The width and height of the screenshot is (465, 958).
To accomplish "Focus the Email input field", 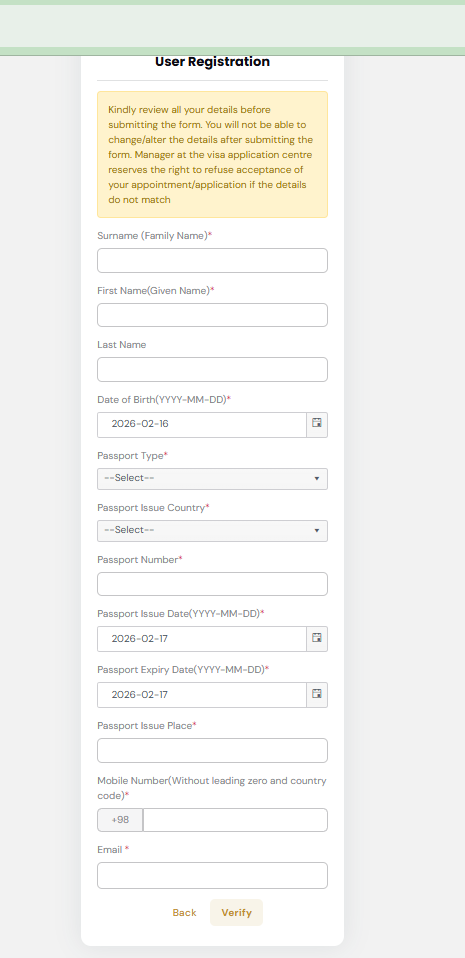I will 212,876.
